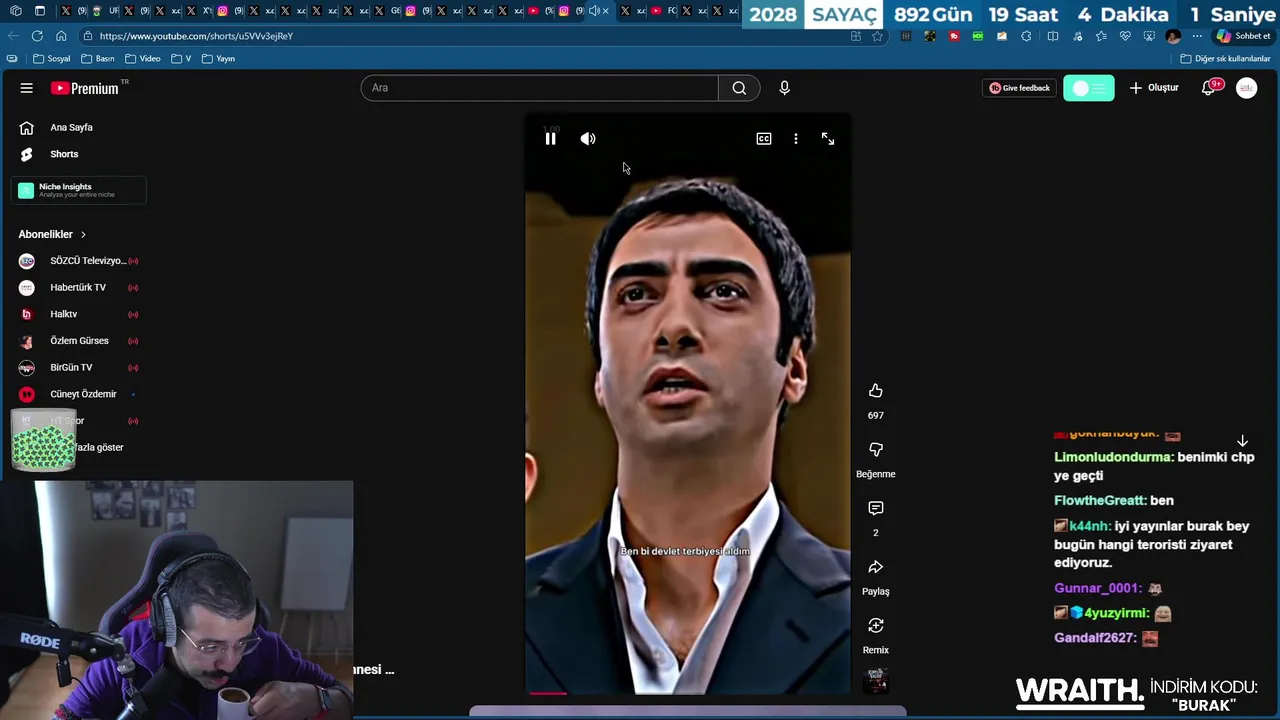1280x720 pixels.
Task: Toggle split screen view in browser
Action: point(1052,36)
